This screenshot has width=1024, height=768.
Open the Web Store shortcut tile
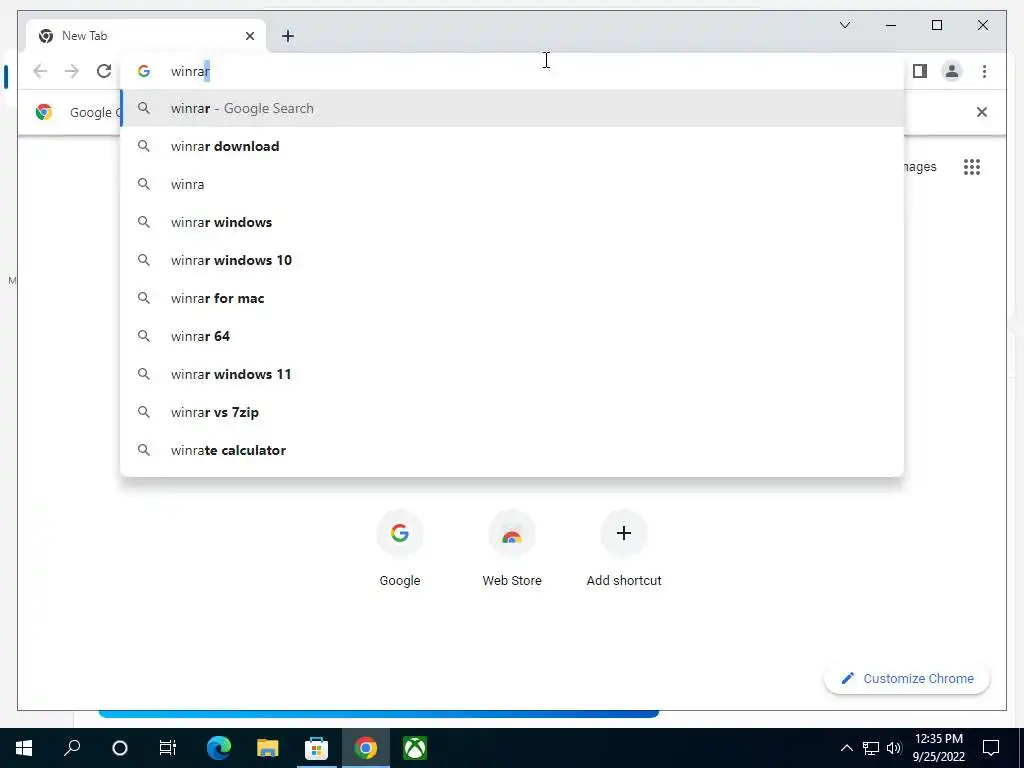tap(512, 549)
